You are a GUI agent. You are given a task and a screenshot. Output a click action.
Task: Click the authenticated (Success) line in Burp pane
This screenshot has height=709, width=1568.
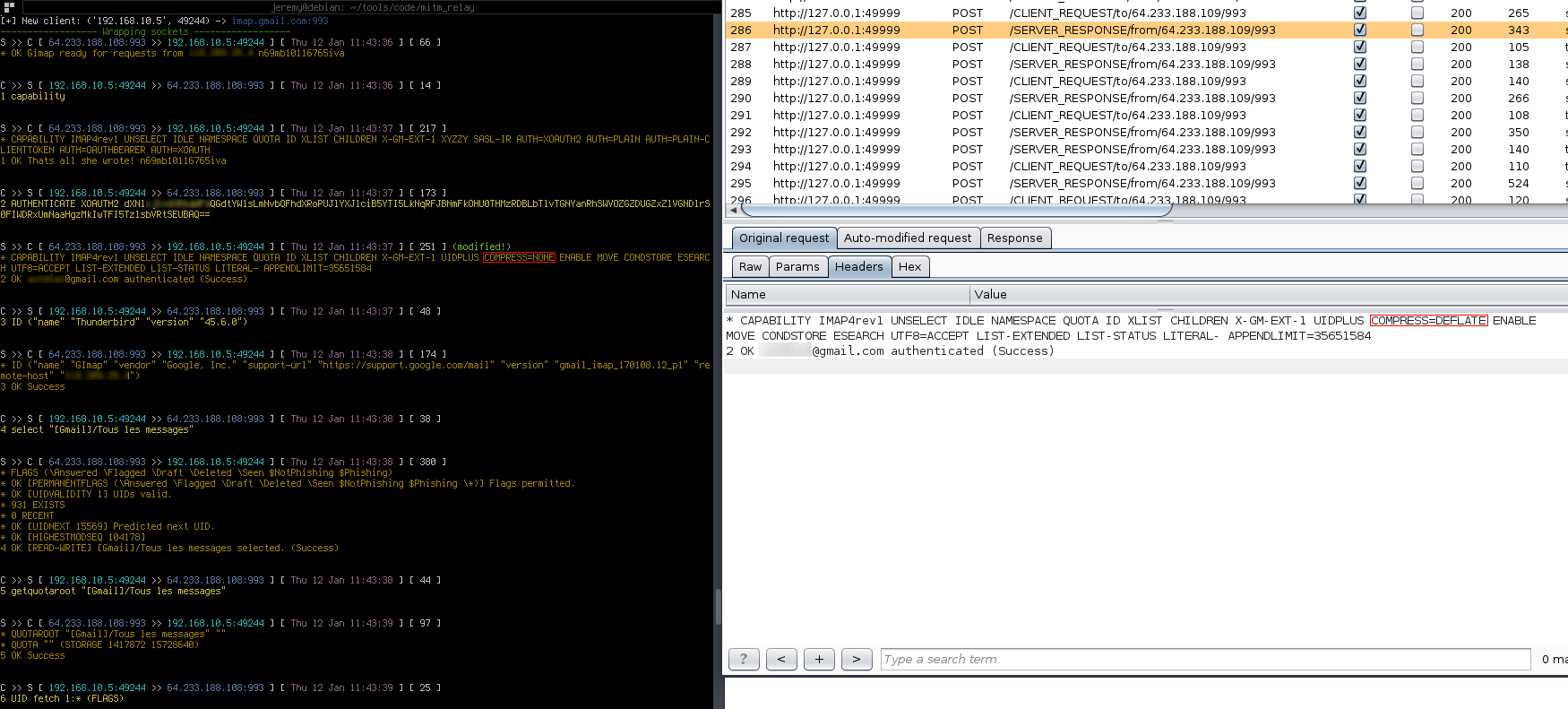(x=891, y=350)
